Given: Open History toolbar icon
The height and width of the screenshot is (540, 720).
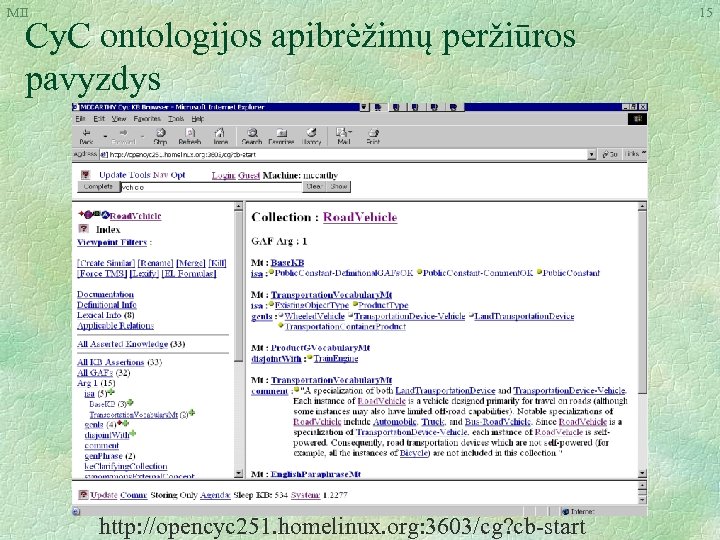Looking at the screenshot, I should pos(311,136).
